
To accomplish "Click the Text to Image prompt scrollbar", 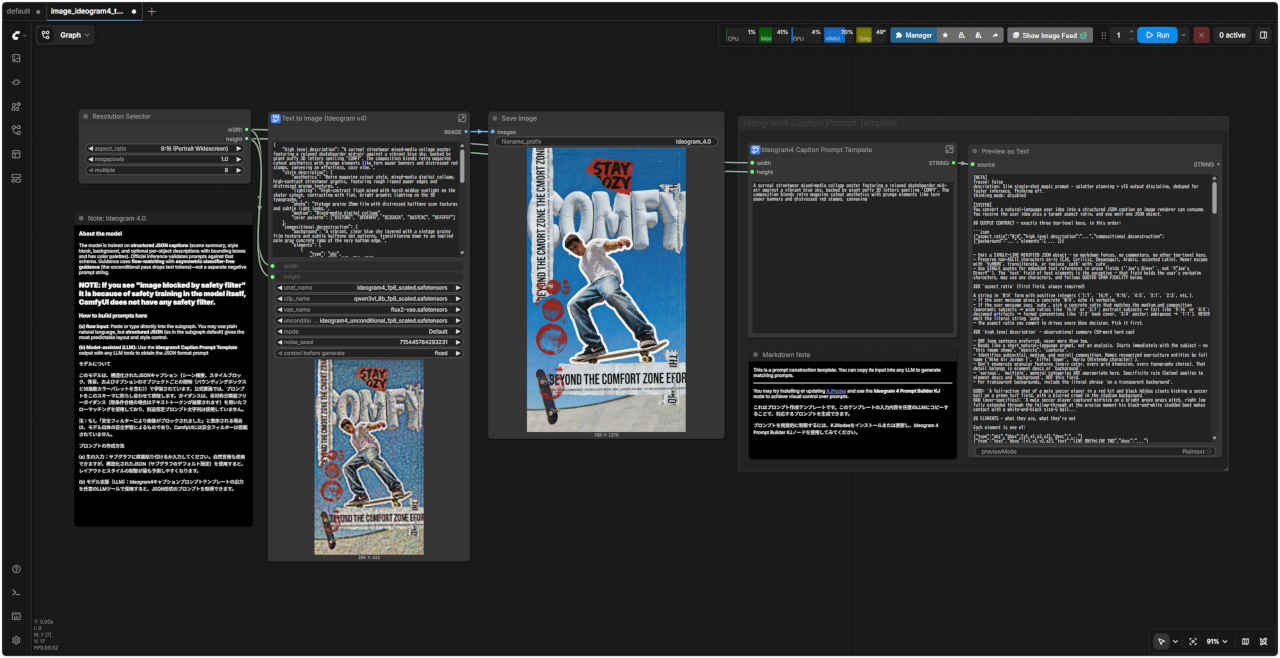I will 462,165.
